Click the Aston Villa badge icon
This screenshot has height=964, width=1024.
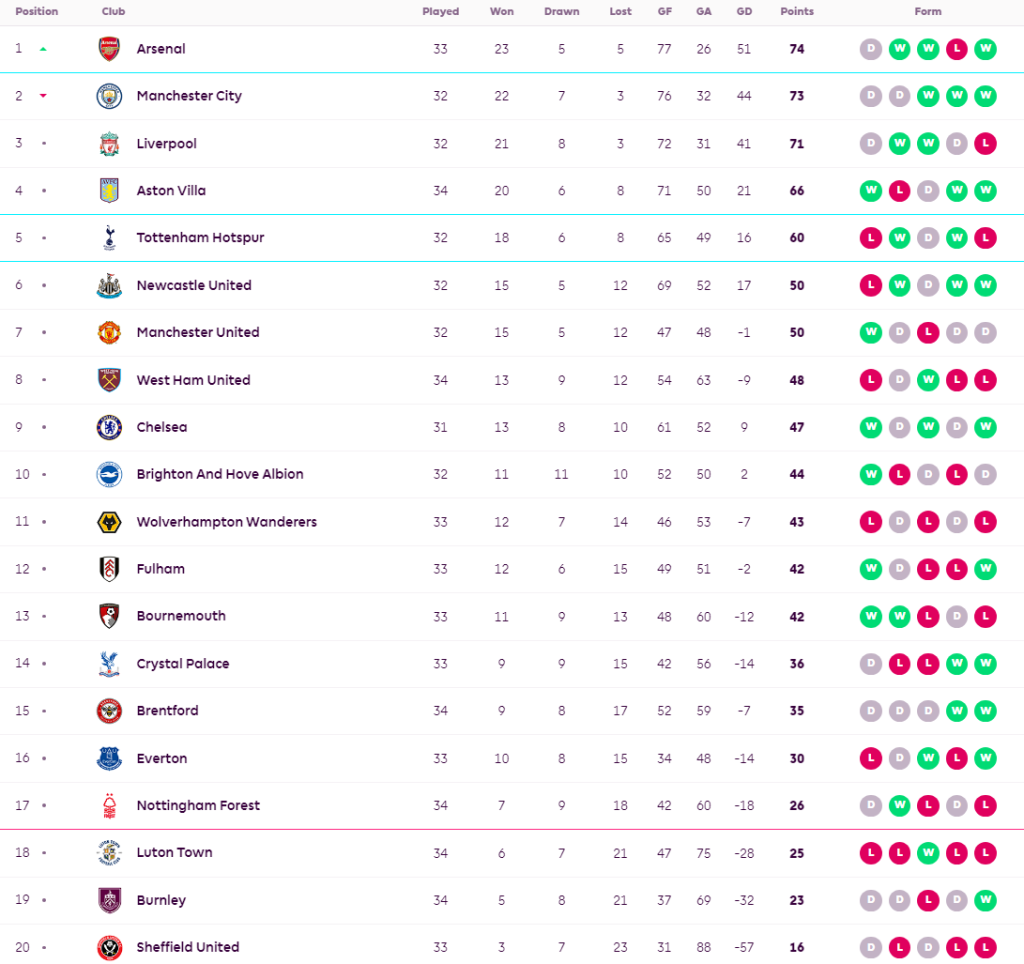[109, 191]
